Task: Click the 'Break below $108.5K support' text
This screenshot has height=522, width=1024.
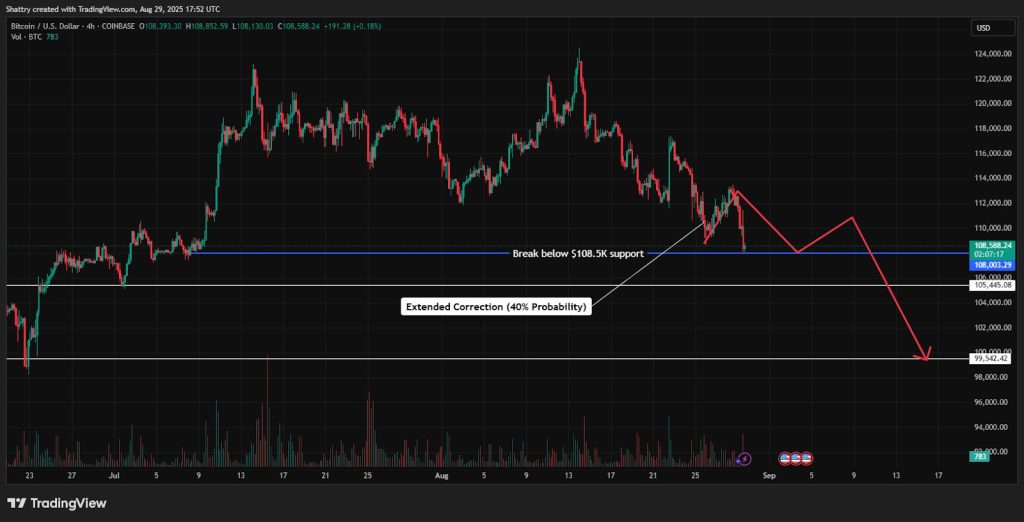Action: (578, 254)
